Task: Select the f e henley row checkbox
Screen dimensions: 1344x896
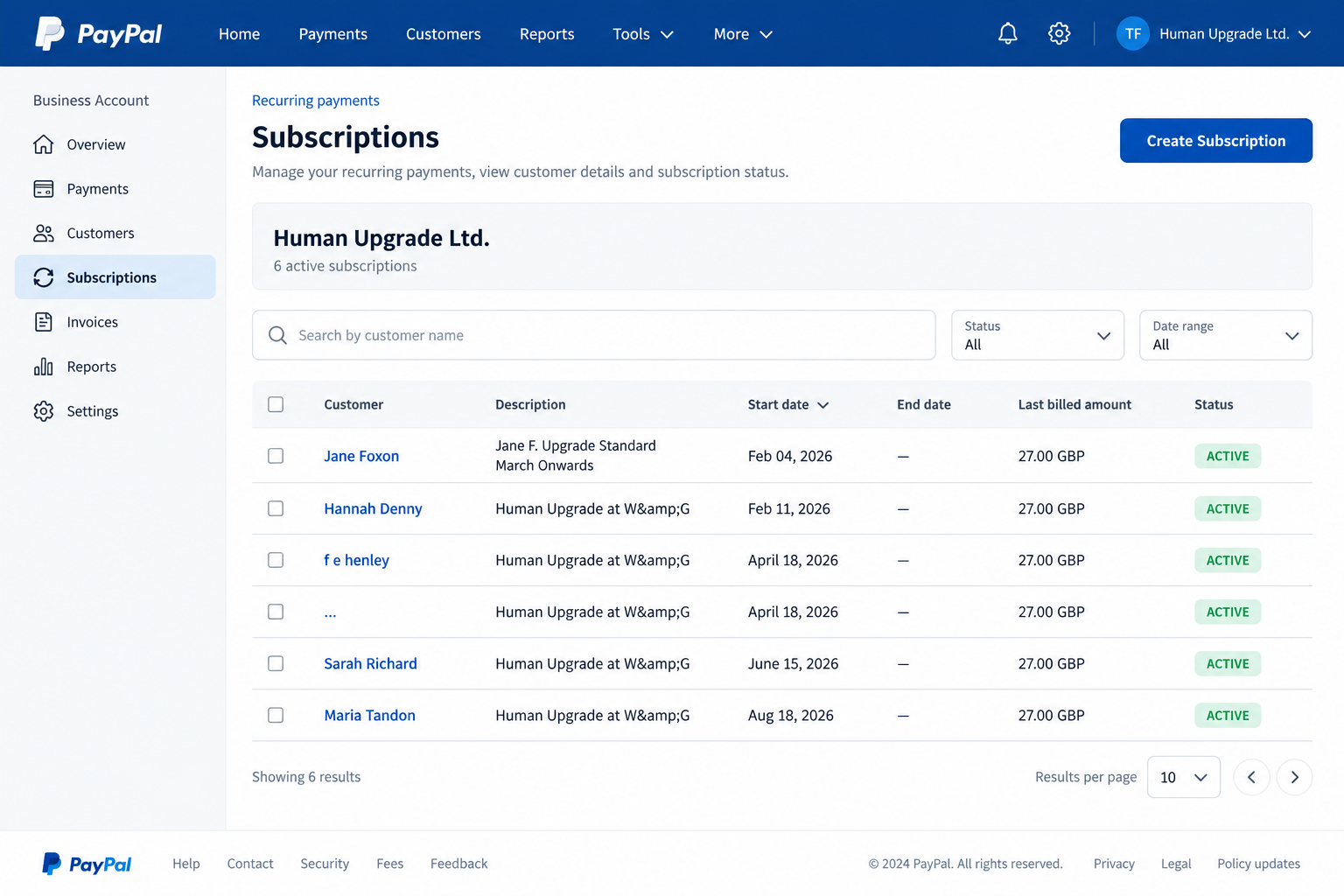Action: pyautogui.click(x=276, y=560)
